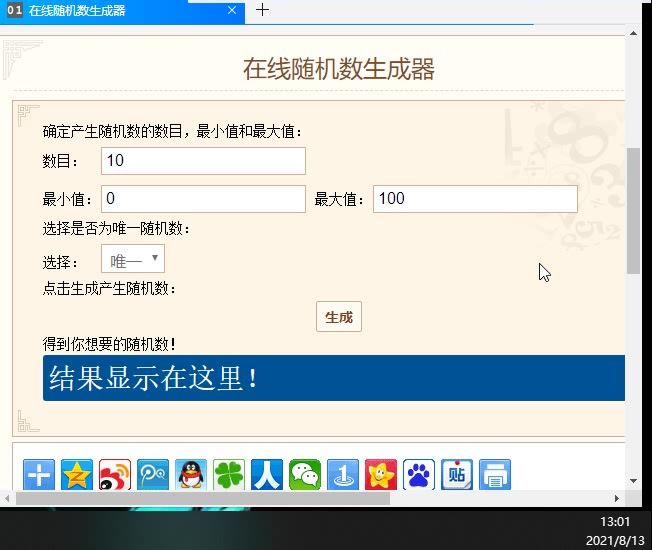Click the 最小值 minimum input field

pyautogui.click(x=203, y=199)
